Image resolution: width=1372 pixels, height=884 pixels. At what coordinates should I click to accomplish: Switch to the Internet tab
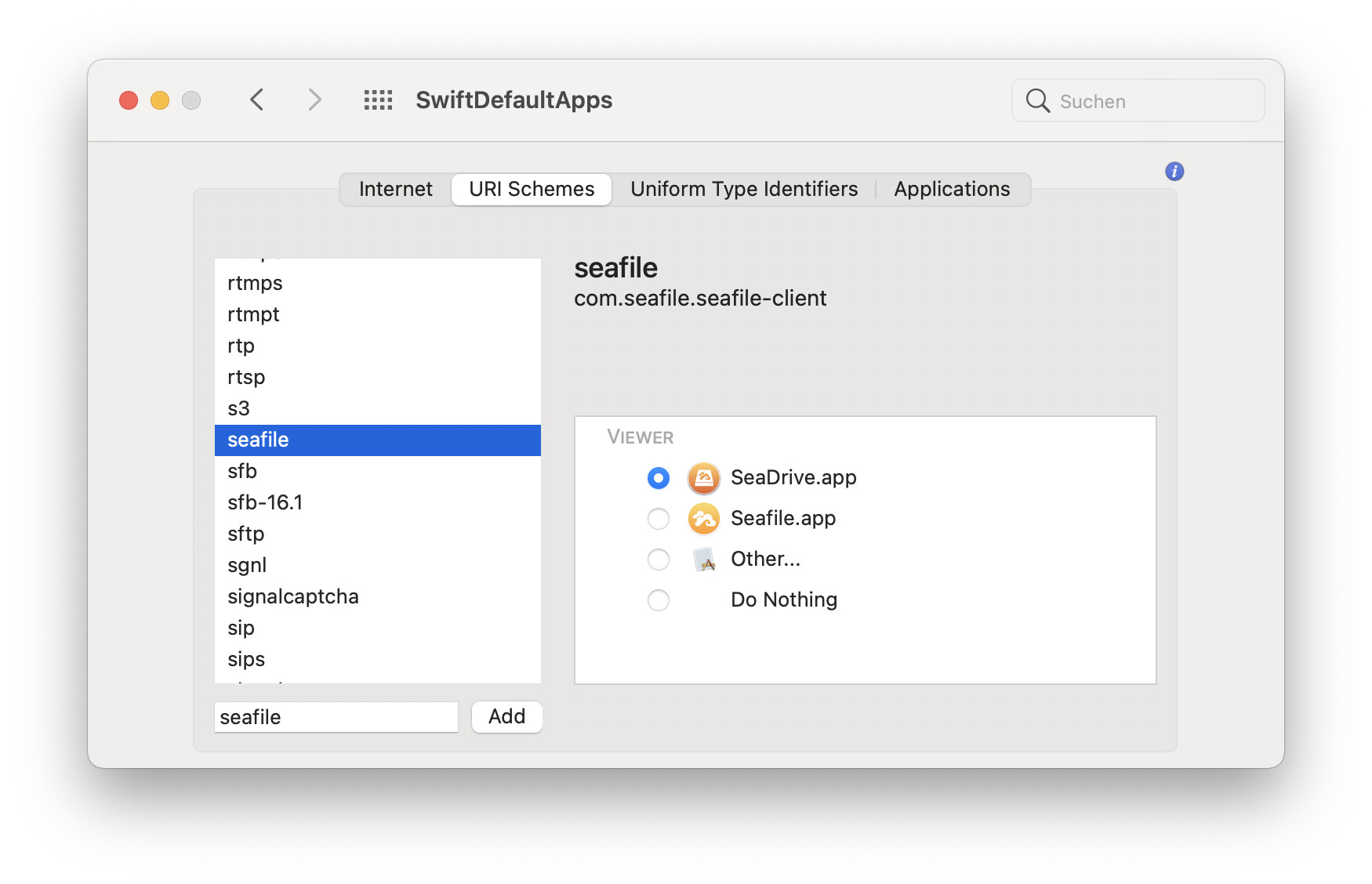tap(395, 190)
